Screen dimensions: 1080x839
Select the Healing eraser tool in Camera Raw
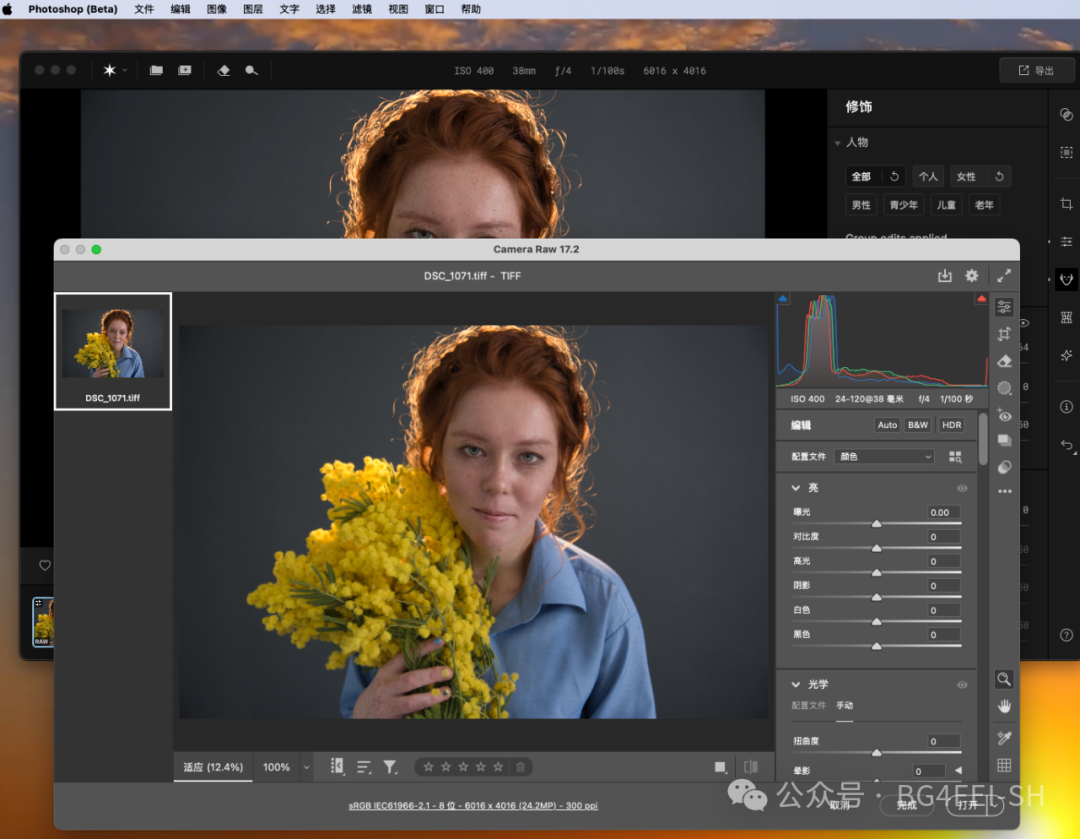(1004, 361)
